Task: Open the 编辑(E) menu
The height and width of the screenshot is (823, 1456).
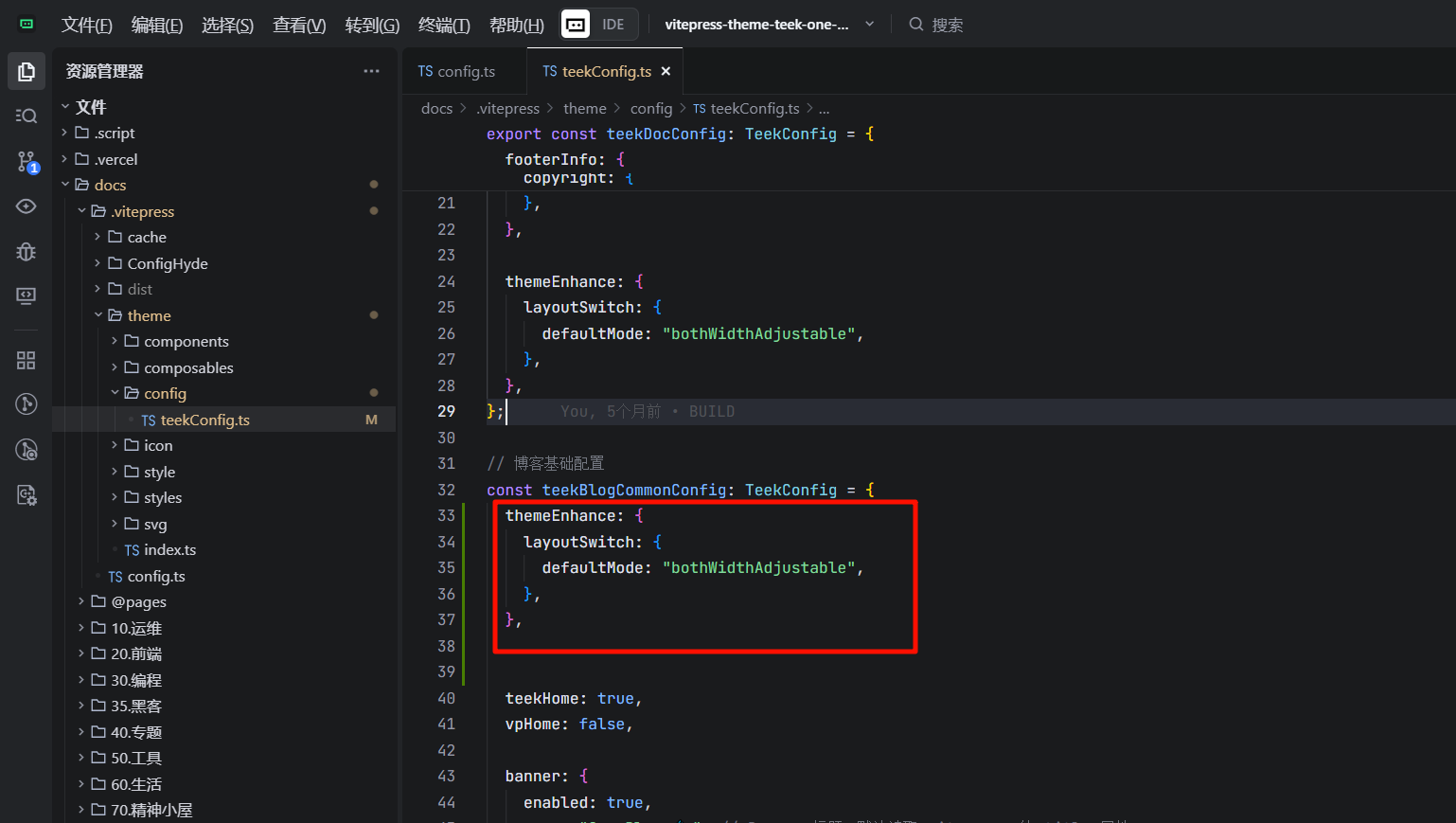Action: coord(157,25)
